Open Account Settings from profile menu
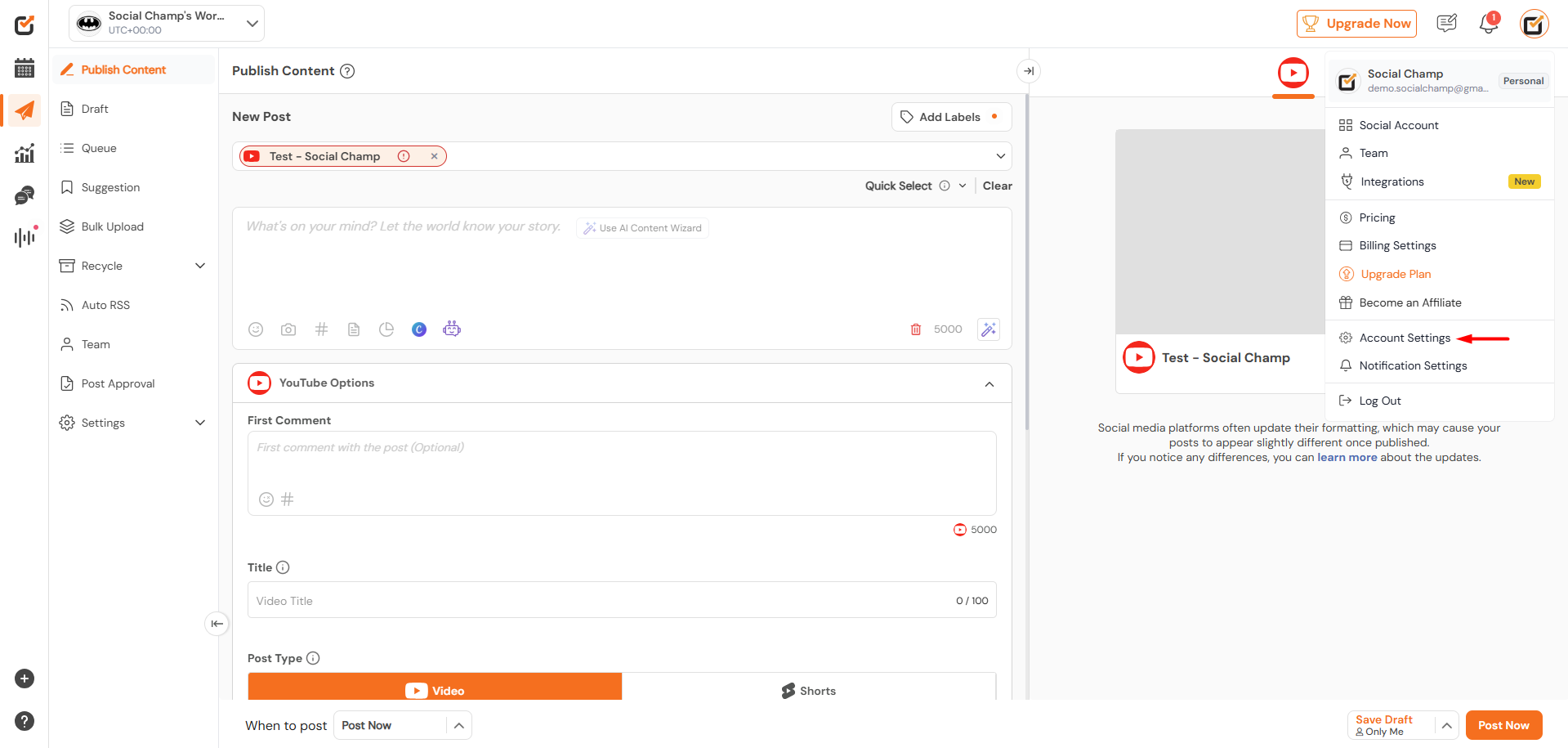Image resolution: width=1568 pixels, height=748 pixels. pyautogui.click(x=1405, y=338)
